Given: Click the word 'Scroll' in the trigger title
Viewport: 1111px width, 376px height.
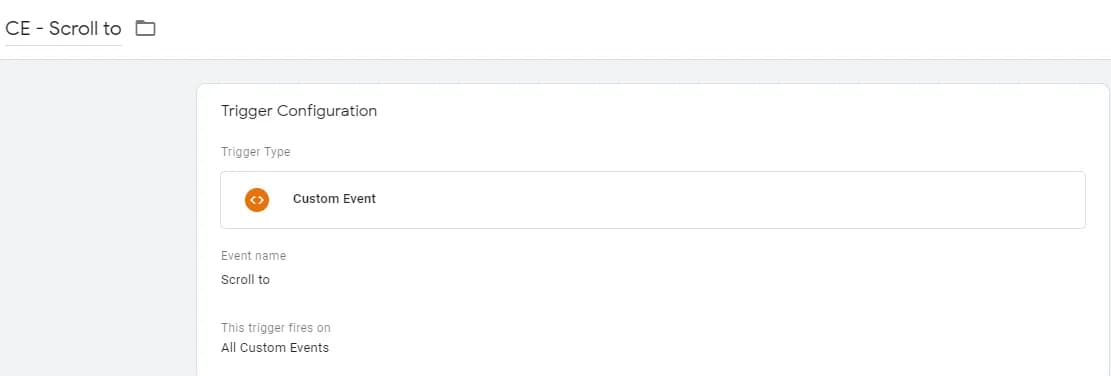Looking at the screenshot, I should 67,28.
